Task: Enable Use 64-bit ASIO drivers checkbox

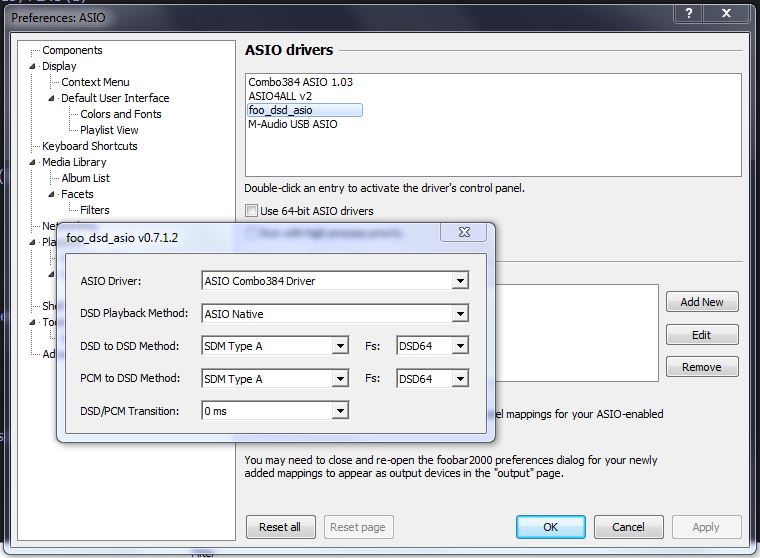Action: [x=251, y=210]
